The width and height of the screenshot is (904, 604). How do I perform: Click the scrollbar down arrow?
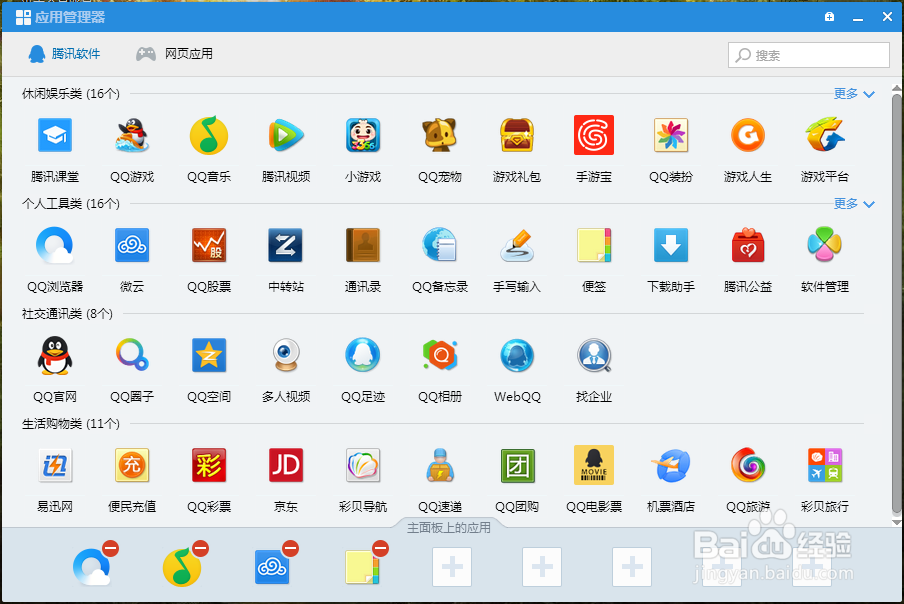coord(897,522)
